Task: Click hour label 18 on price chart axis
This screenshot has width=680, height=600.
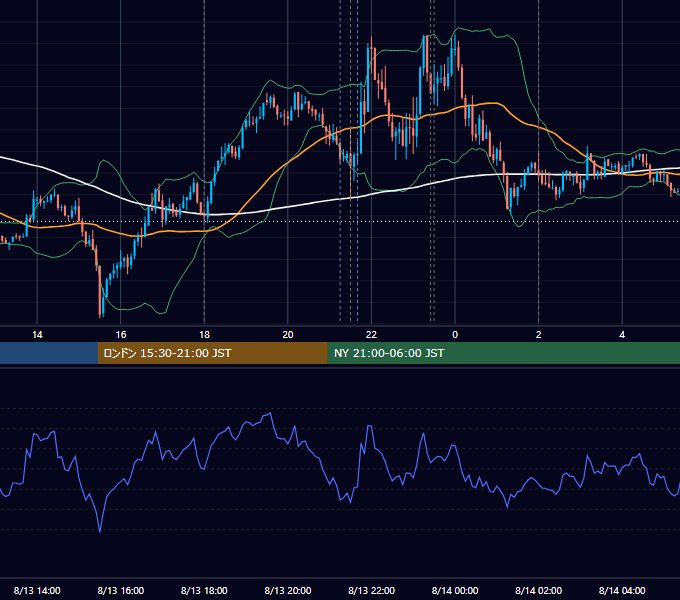Action: pyautogui.click(x=204, y=335)
